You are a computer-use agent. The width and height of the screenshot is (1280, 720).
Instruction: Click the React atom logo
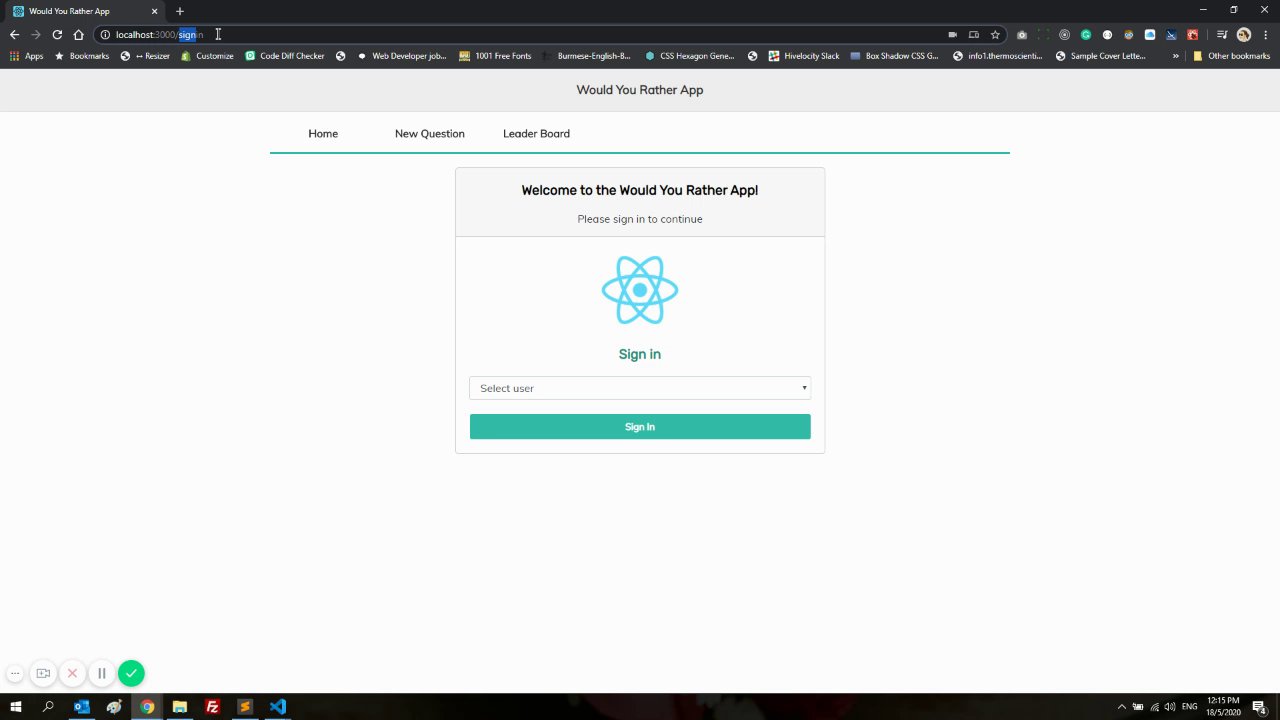640,290
